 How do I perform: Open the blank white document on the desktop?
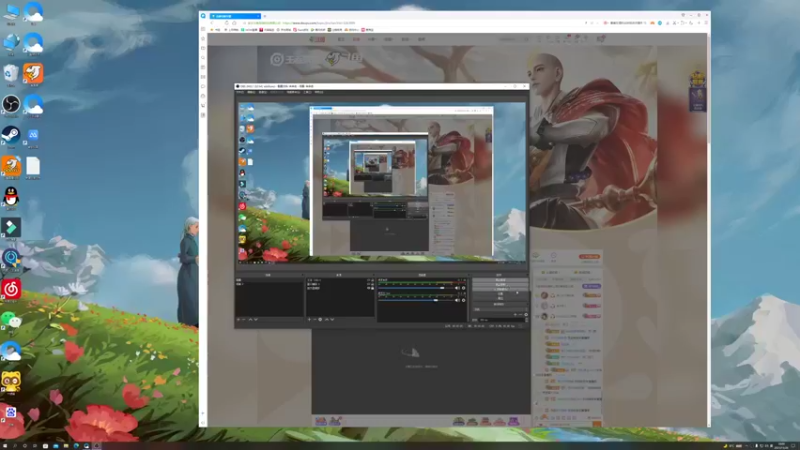point(33,166)
